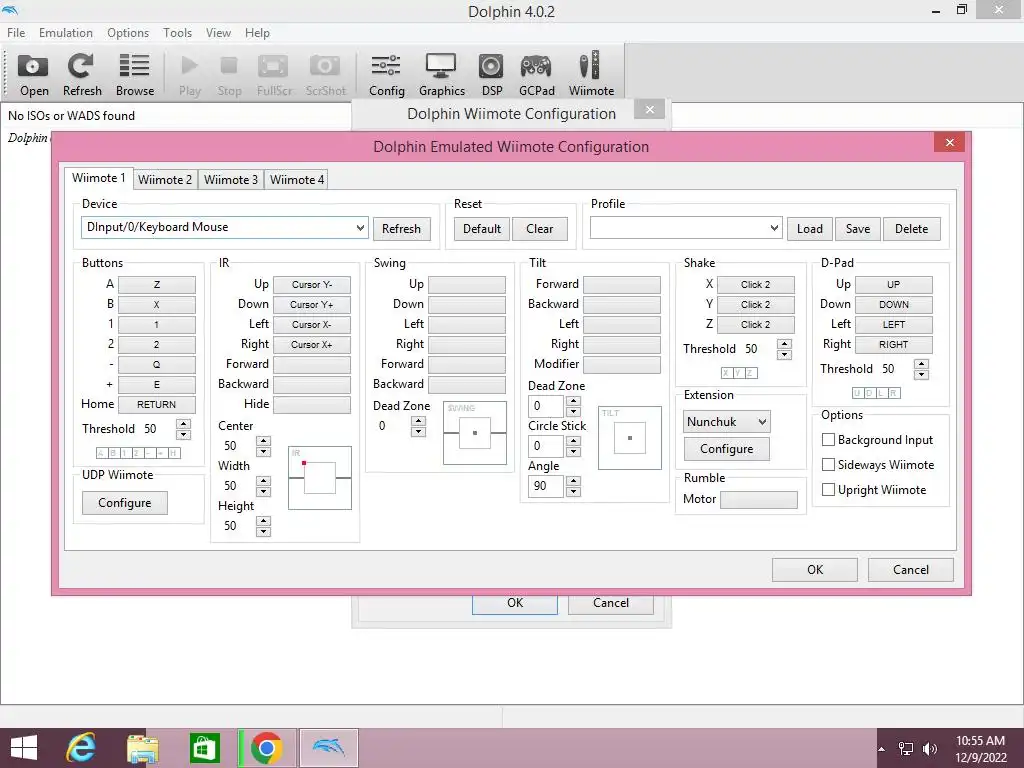Click the Wiimote toolbar icon

pos(590,74)
